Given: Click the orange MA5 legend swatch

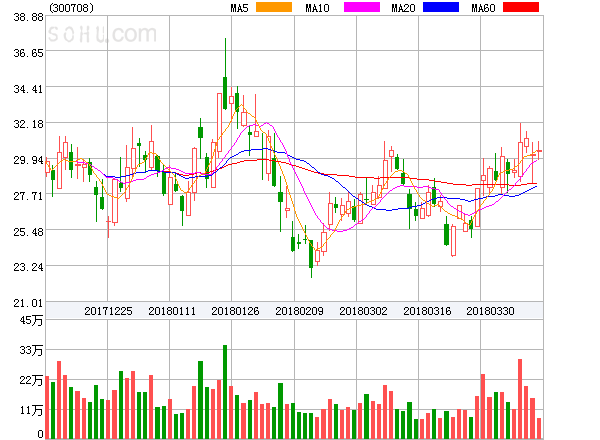Looking at the screenshot, I should pos(274,7).
